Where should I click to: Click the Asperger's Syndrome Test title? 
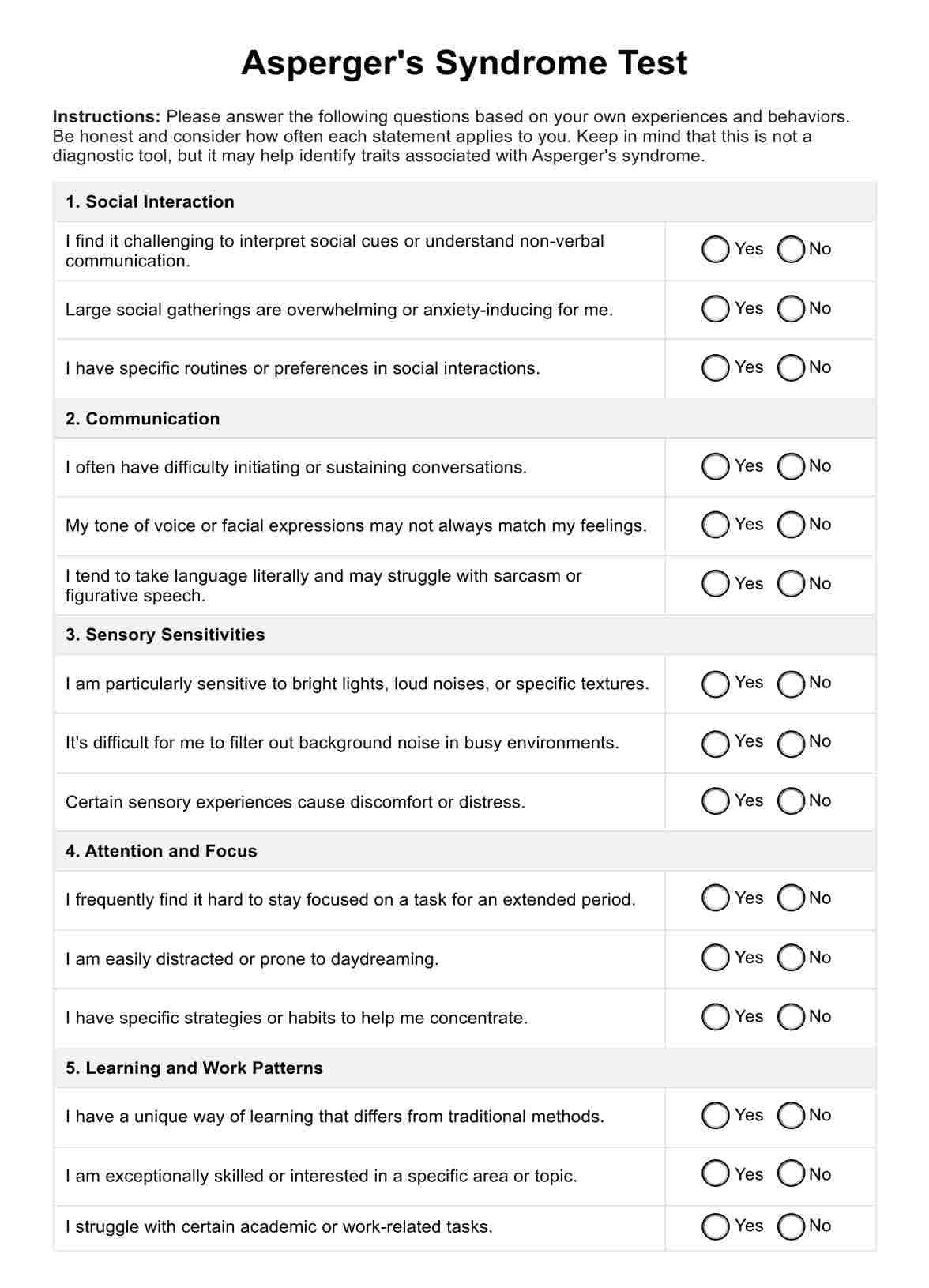(x=464, y=63)
